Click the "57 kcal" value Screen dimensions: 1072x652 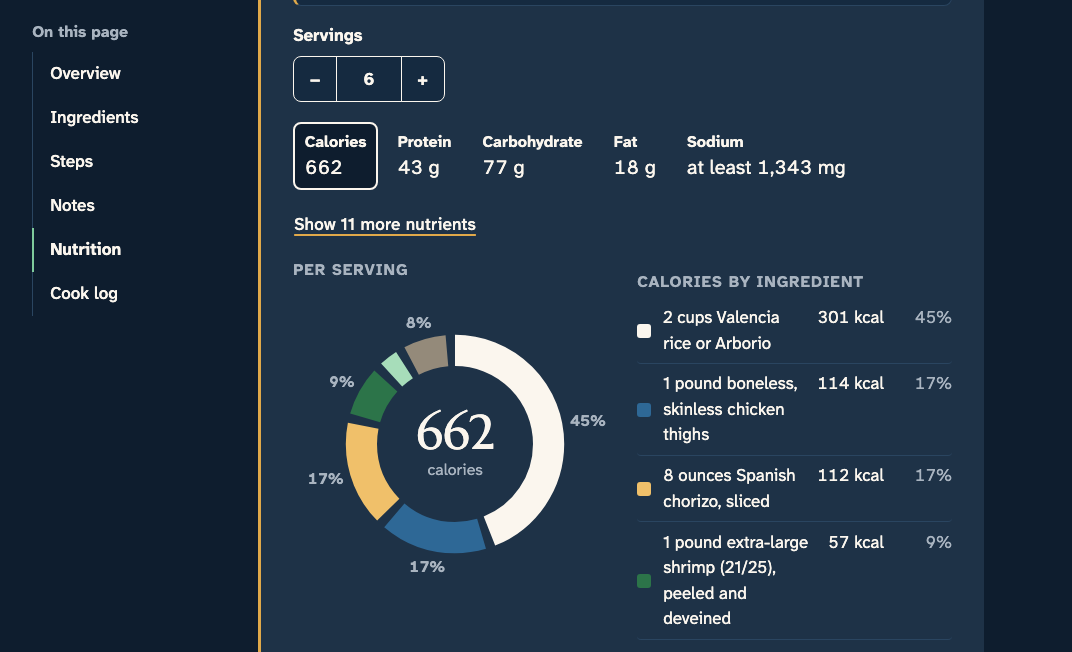point(856,542)
